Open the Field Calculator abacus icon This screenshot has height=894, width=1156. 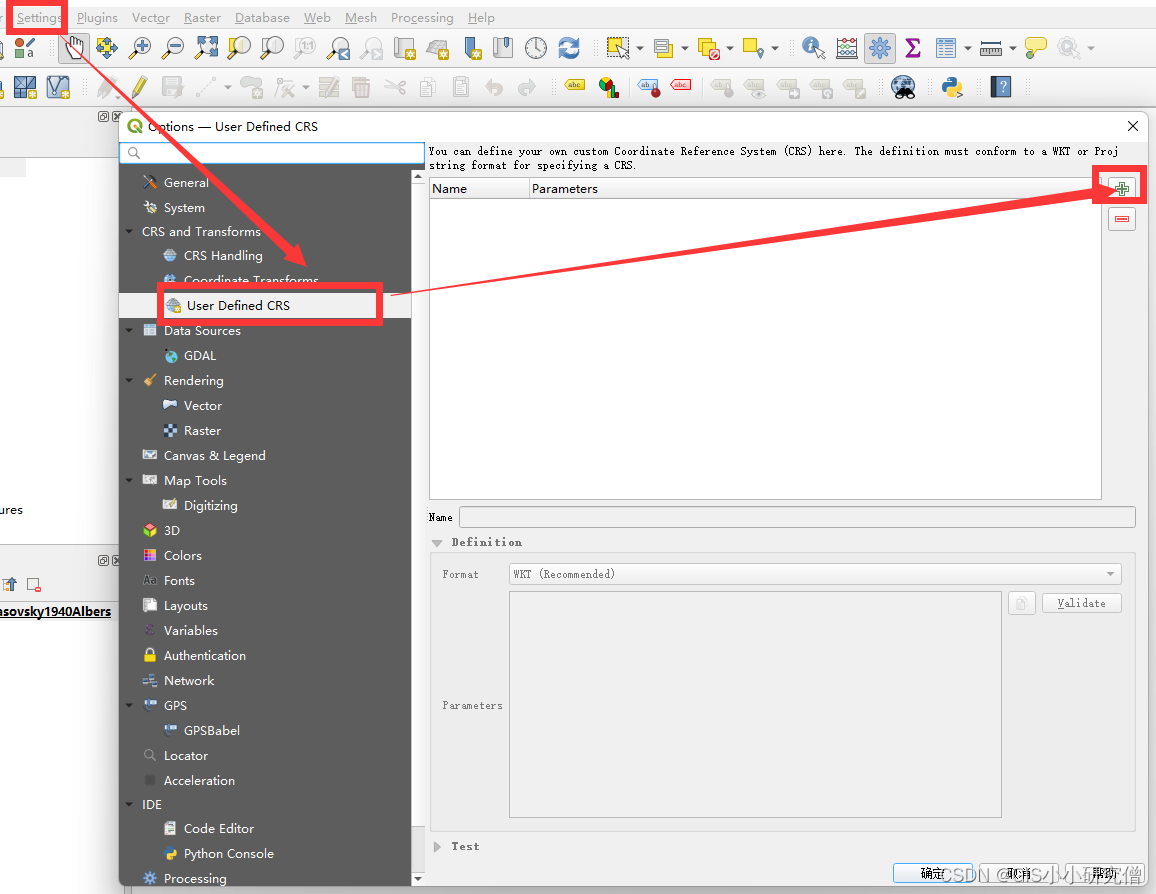click(846, 48)
